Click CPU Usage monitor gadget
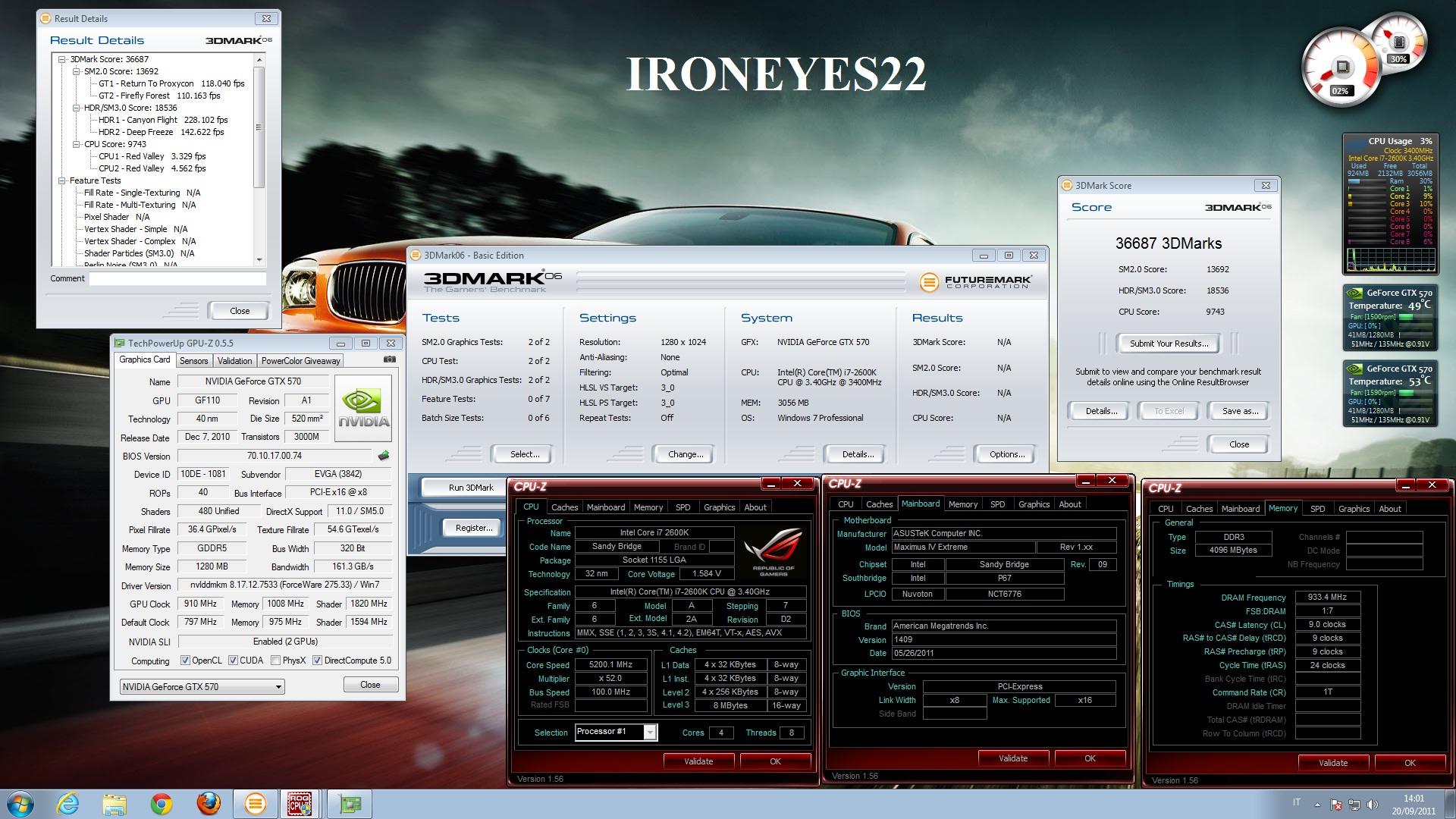Viewport: 1456px width, 819px height. tap(1390, 203)
